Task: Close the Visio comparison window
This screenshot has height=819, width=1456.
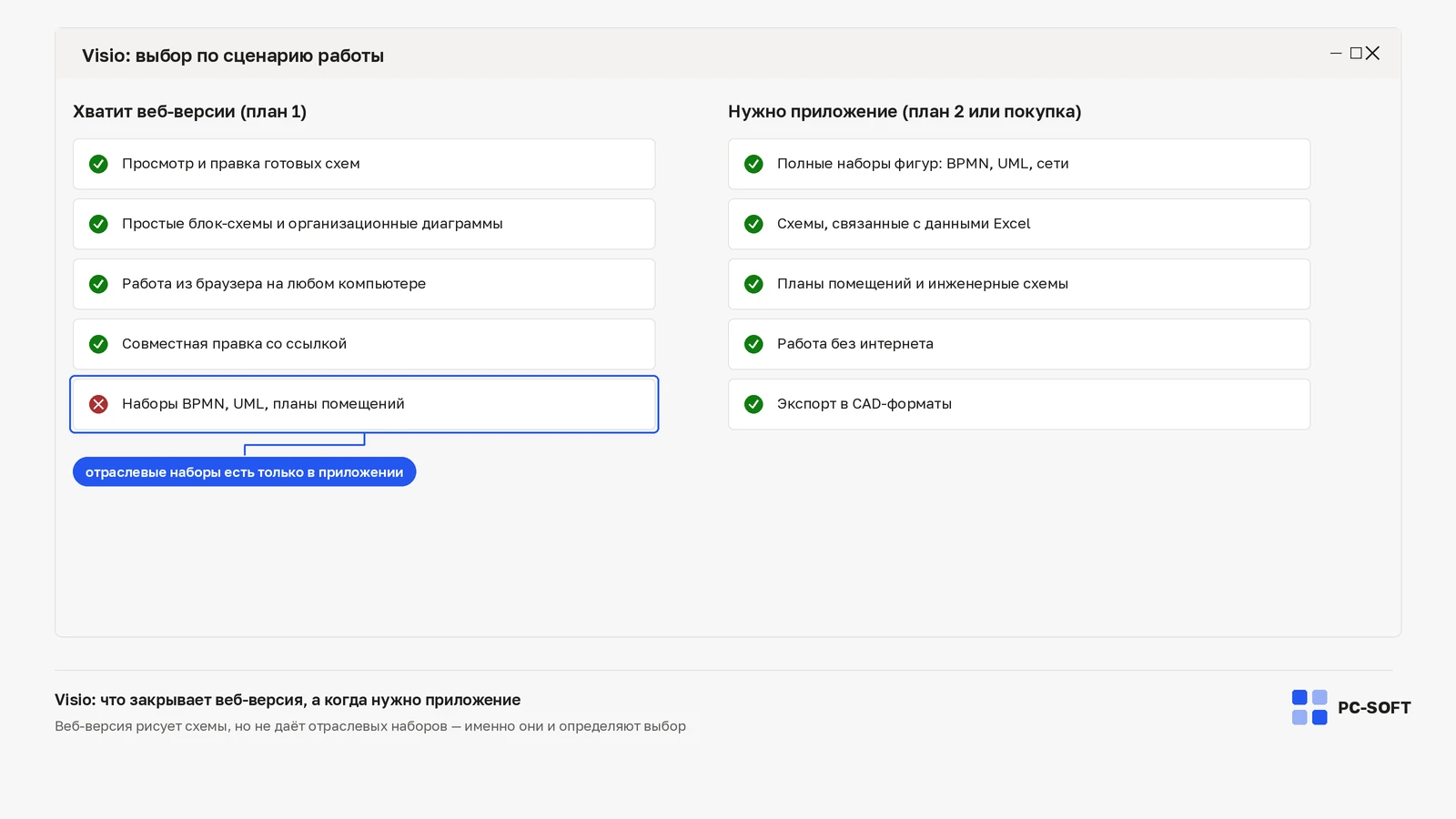Action: coord(1372,54)
